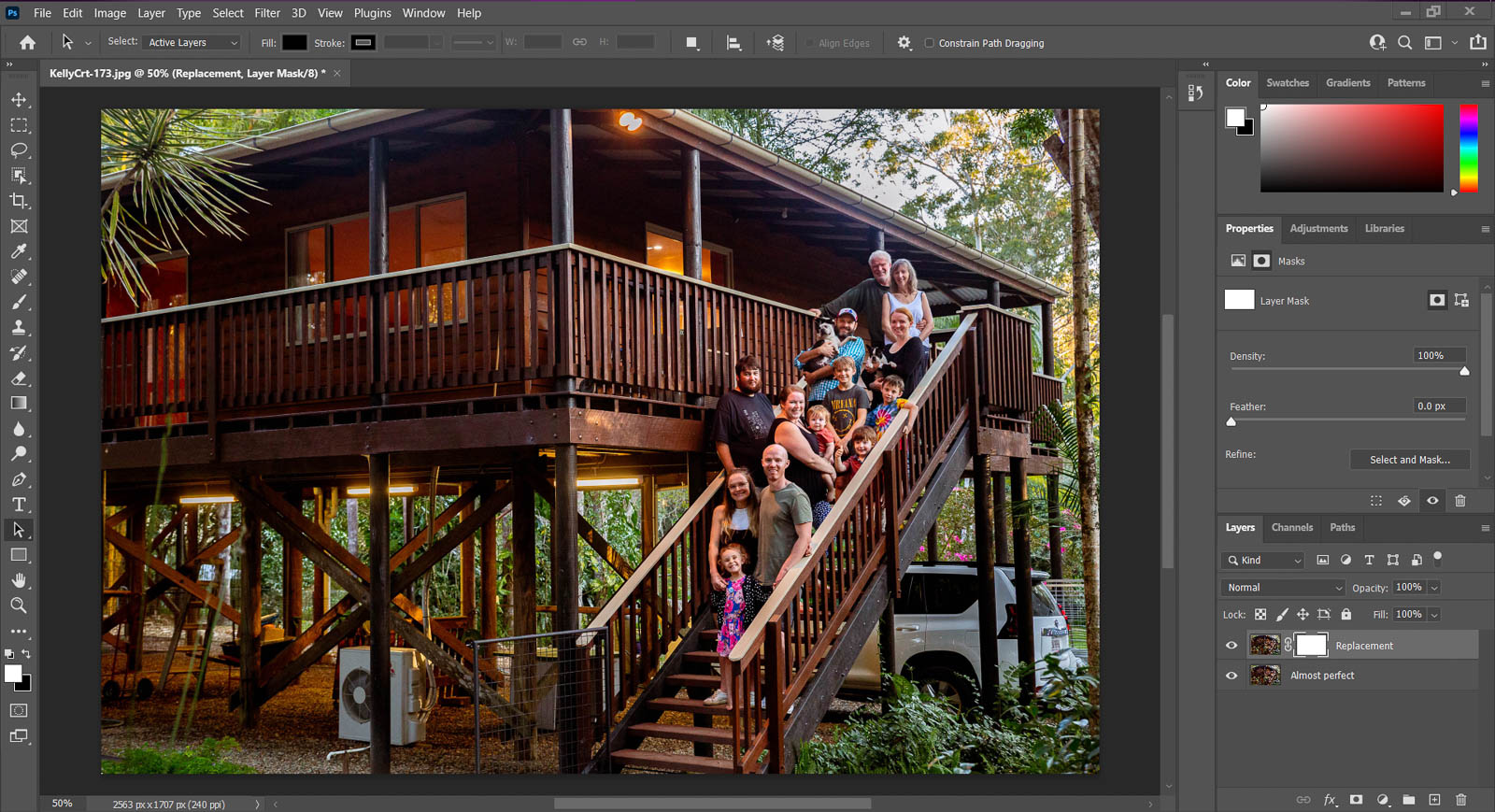Switch to the Channels tab

coord(1291,528)
